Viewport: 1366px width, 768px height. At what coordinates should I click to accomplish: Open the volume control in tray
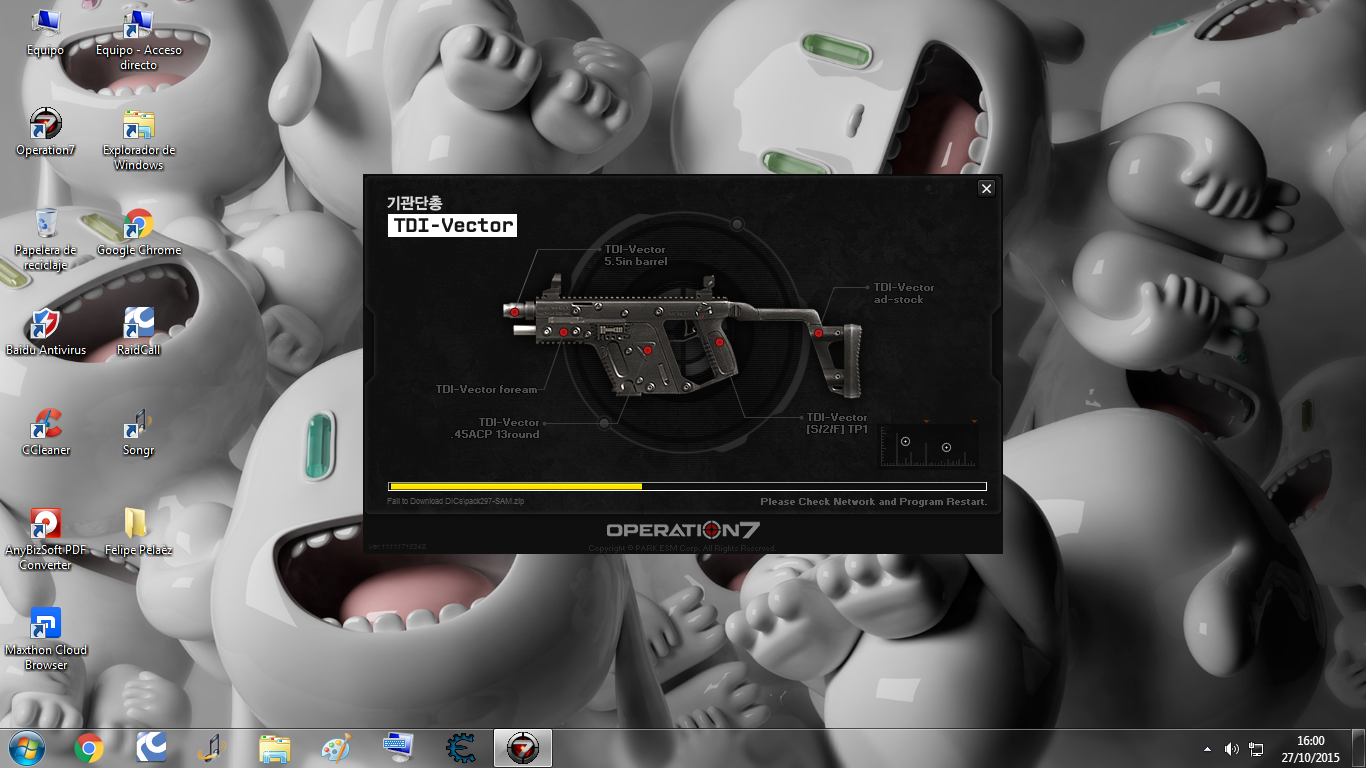coord(1232,749)
